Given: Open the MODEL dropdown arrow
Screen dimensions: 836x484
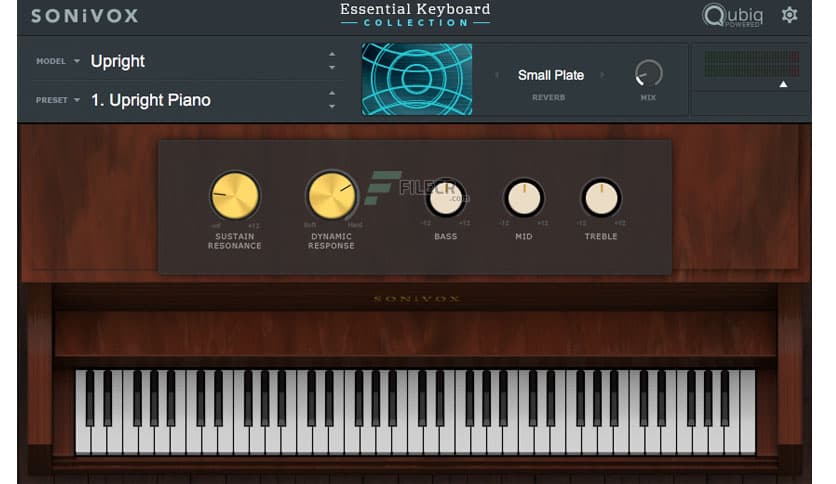Looking at the screenshot, I should 77,61.
